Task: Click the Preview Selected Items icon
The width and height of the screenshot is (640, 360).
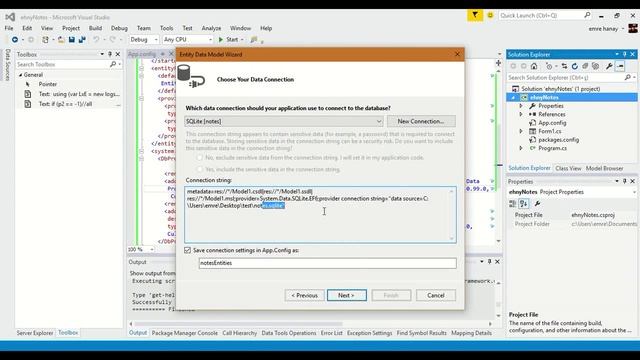Action: coord(620,66)
